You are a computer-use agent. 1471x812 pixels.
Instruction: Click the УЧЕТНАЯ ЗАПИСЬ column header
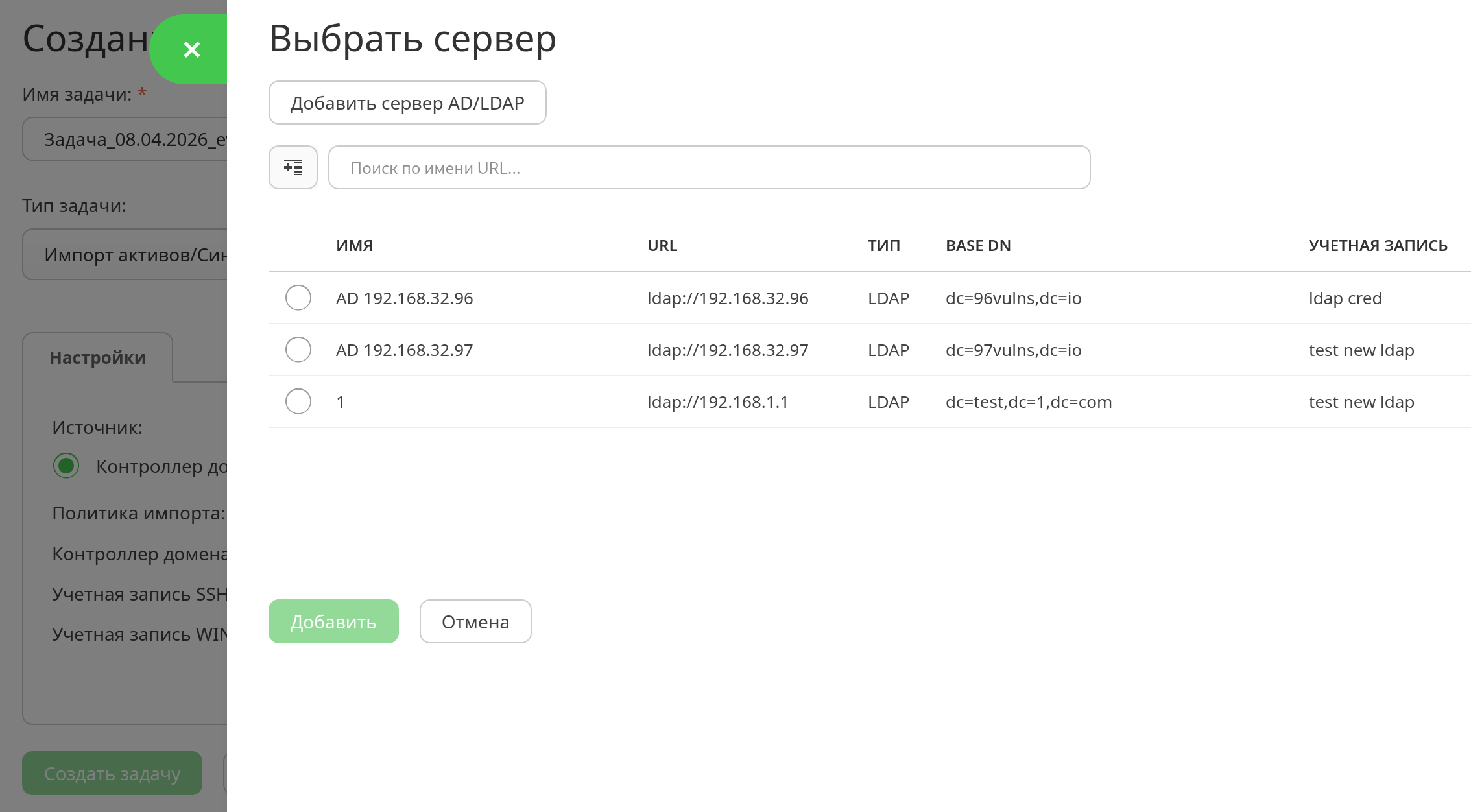pos(1378,246)
